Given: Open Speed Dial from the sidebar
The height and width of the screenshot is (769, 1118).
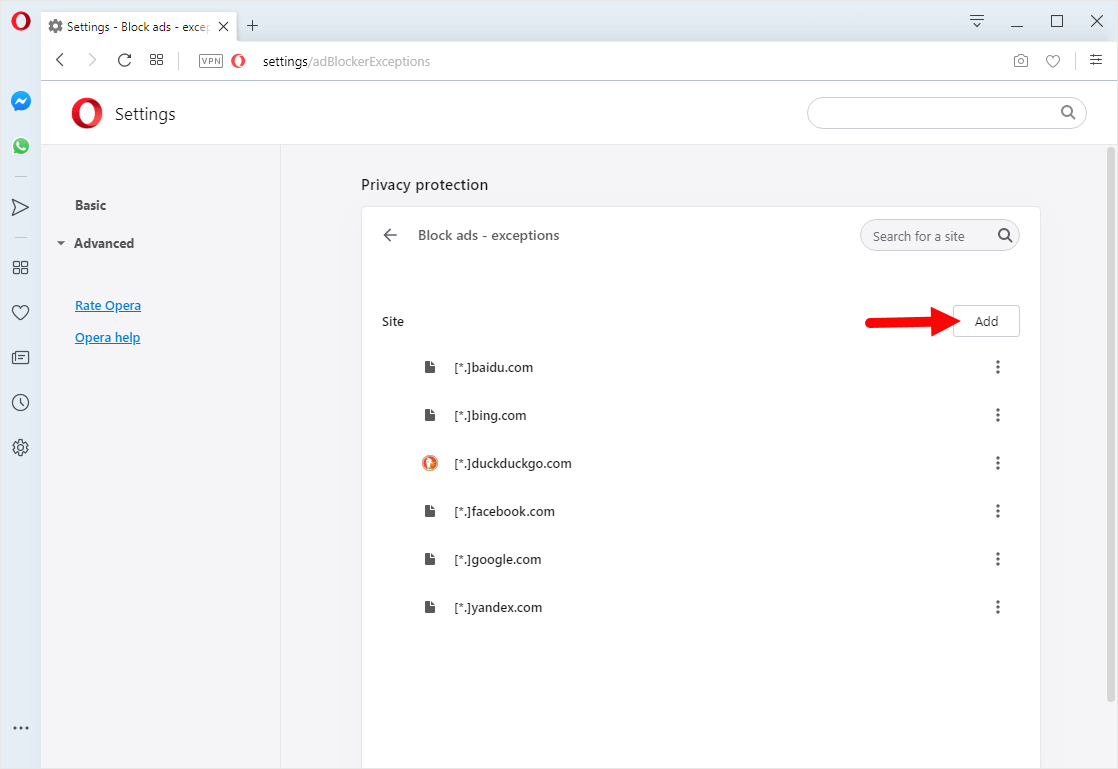Looking at the screenshot, I should [21, 267].
